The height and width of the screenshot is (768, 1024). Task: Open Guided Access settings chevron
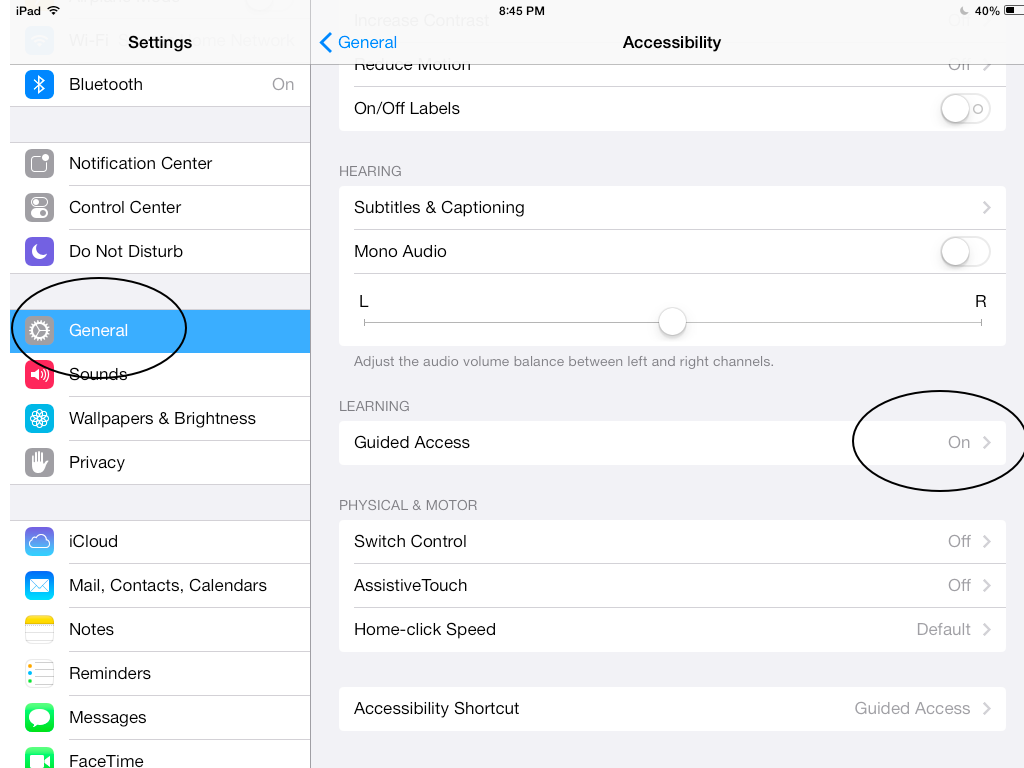[x=986, y=442]
